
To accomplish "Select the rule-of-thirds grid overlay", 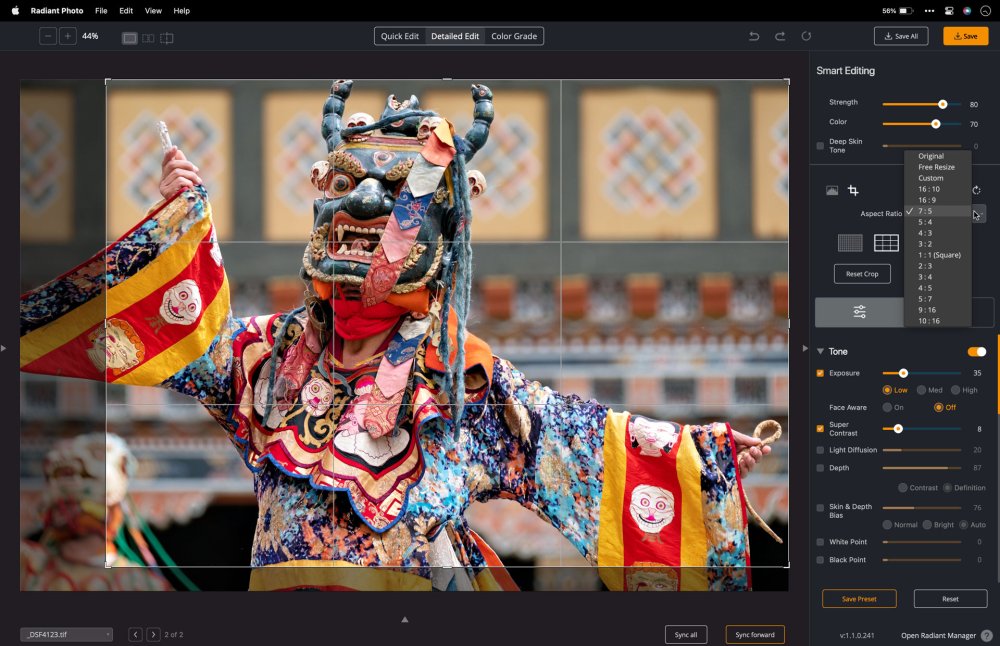I will click(x=886, y=243).
